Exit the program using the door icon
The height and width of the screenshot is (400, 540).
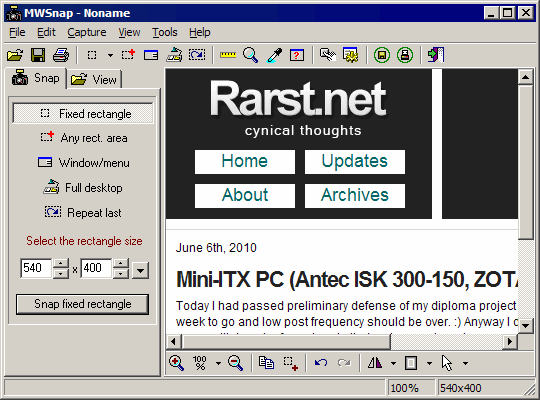[x=436, y=55]
